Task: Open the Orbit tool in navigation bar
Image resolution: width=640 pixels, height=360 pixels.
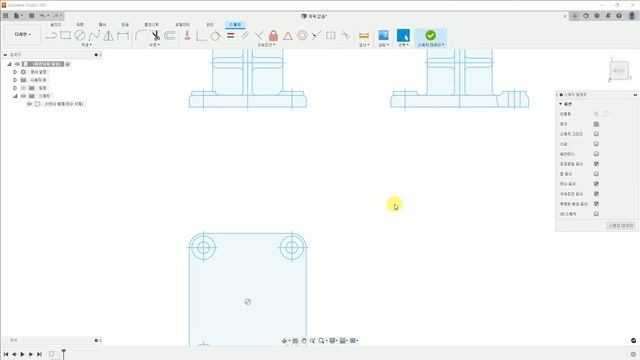Action: 284,340
